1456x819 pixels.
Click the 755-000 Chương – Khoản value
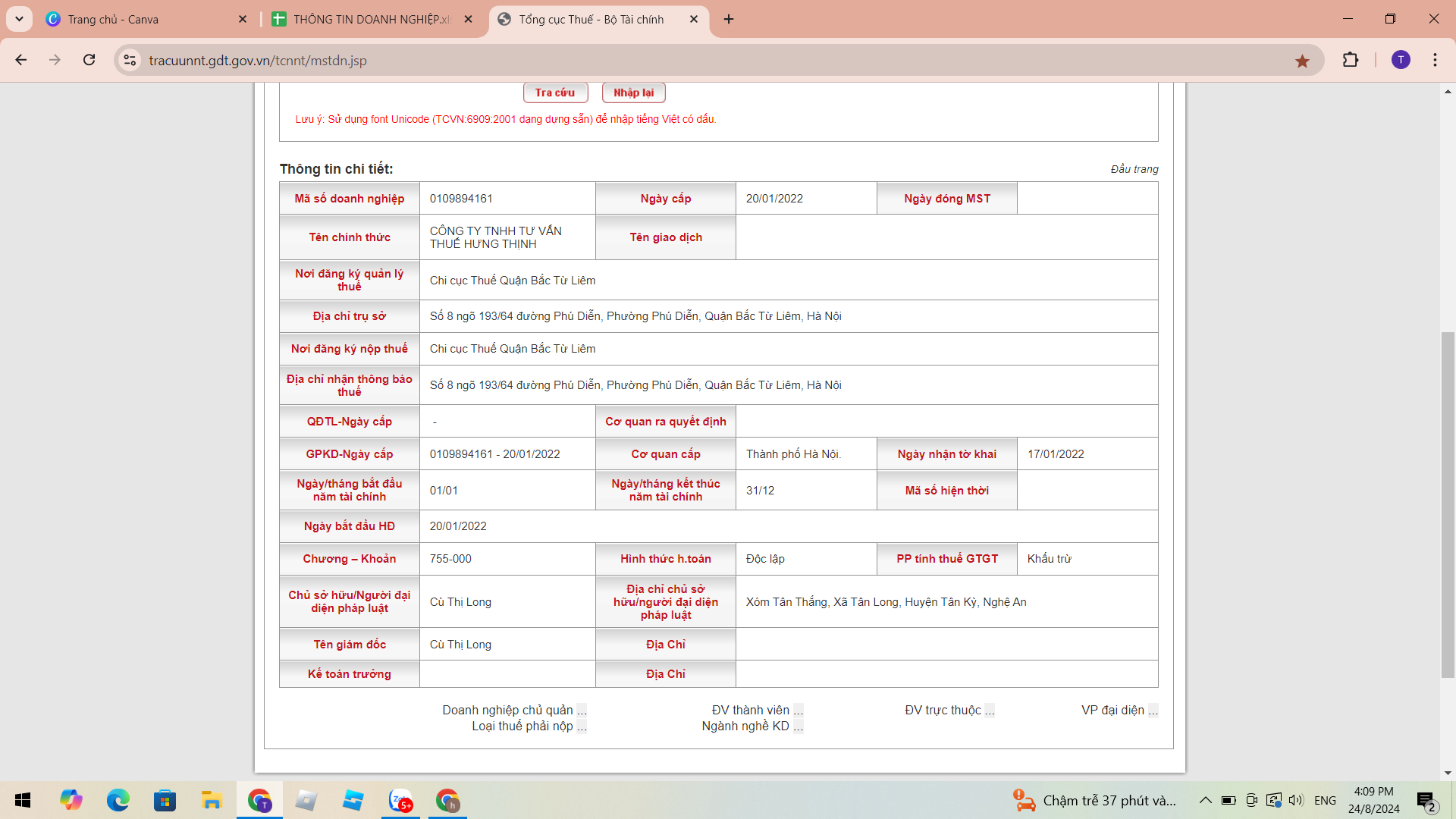pos(450,559)
